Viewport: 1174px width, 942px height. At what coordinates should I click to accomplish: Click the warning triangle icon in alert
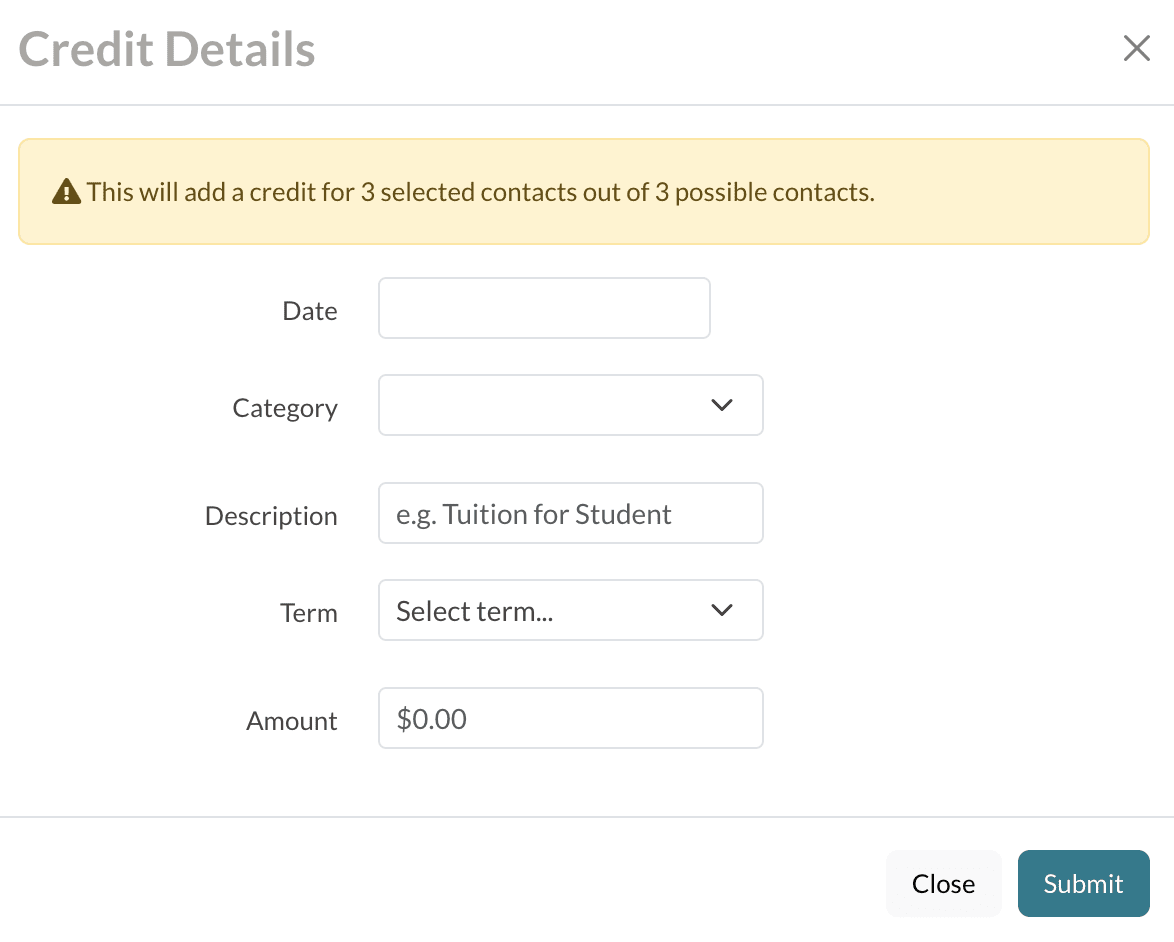point(66,191)
